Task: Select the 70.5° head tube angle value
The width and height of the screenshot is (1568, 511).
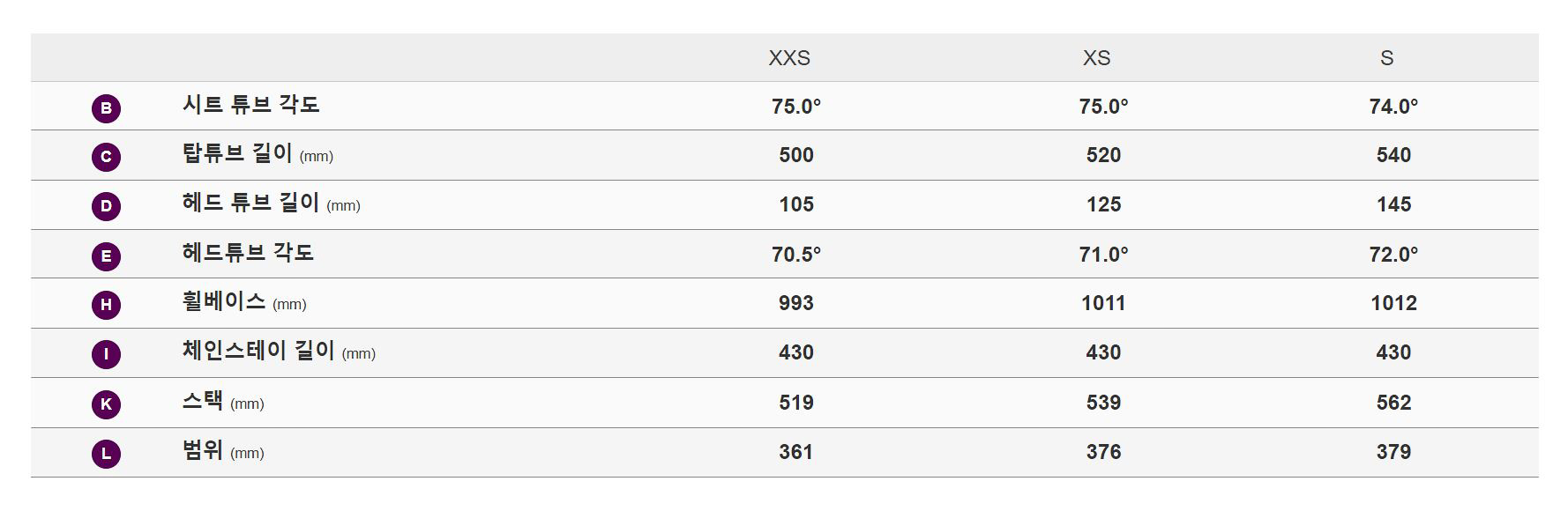Action: (x=795, y=255)
